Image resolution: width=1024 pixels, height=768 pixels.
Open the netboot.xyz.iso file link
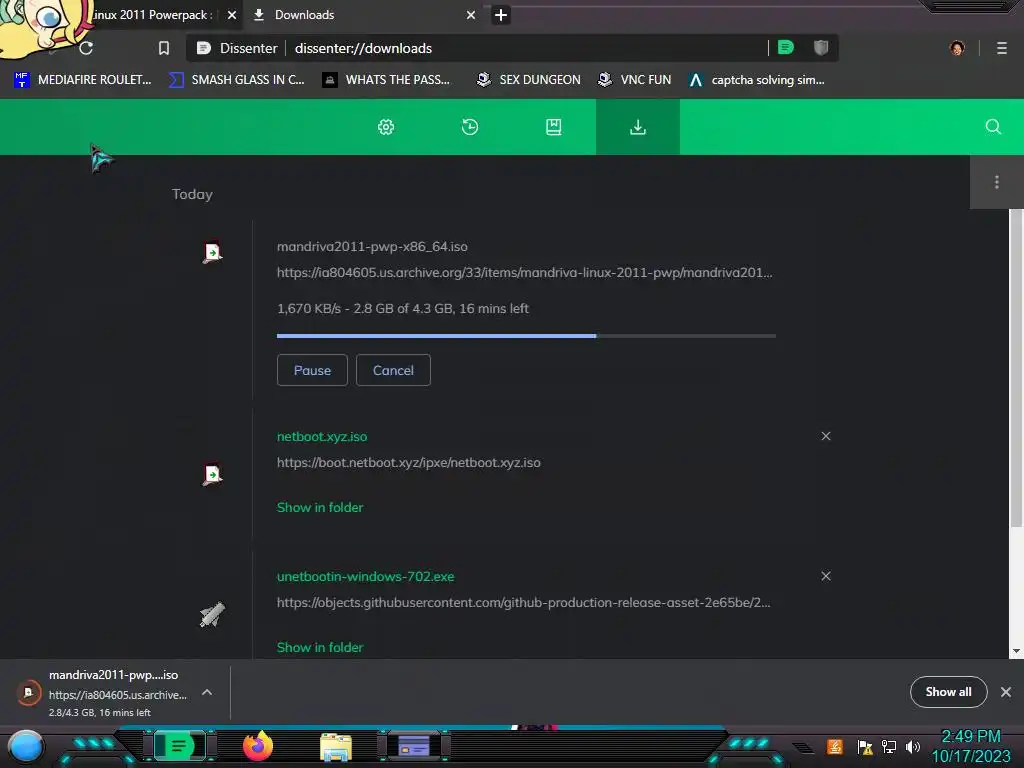tap(322, 436)
